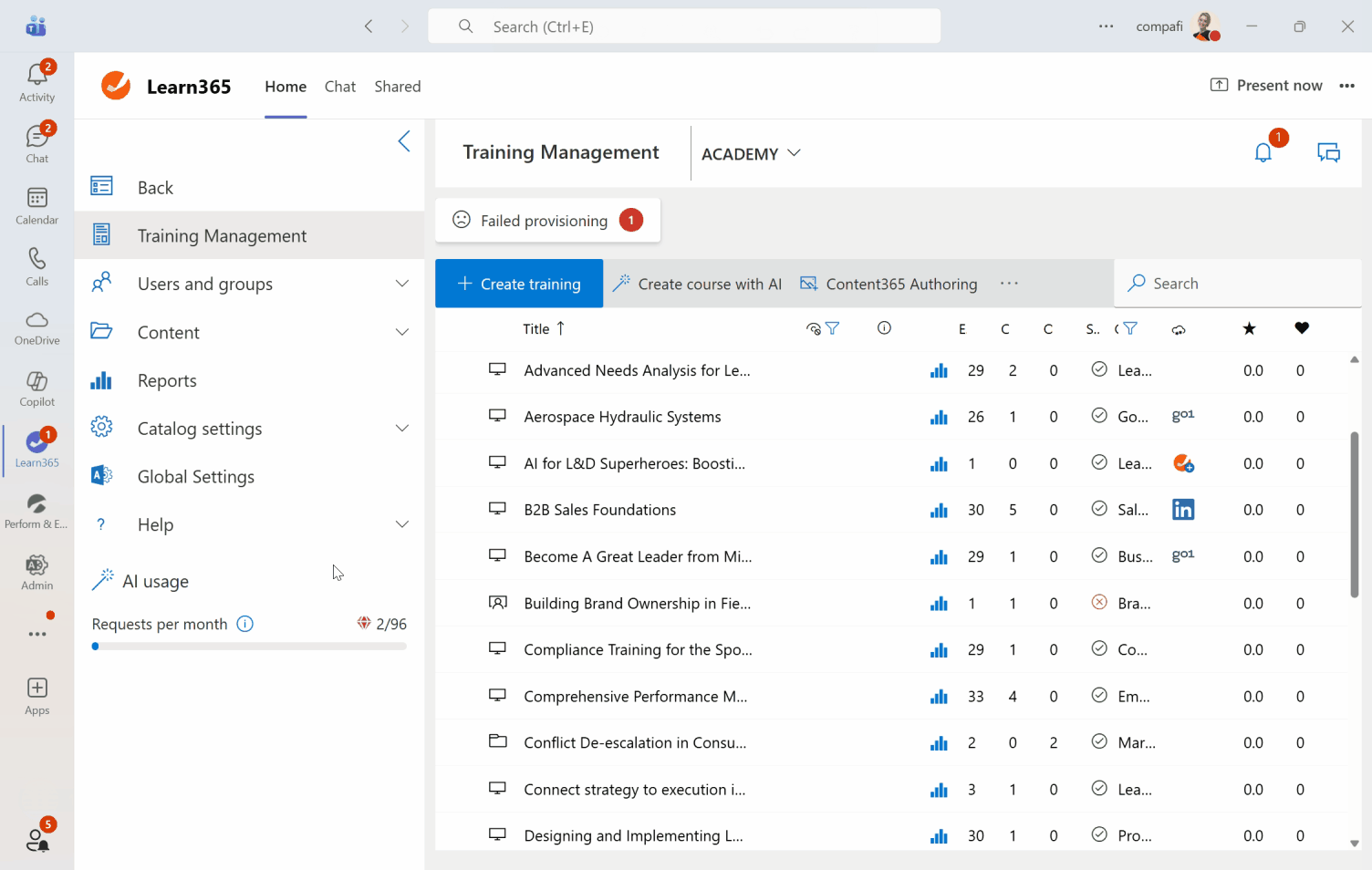Viewport: 1372px width, 870px height.
Task: Open the Shared tab
Action: coord(397,87)
